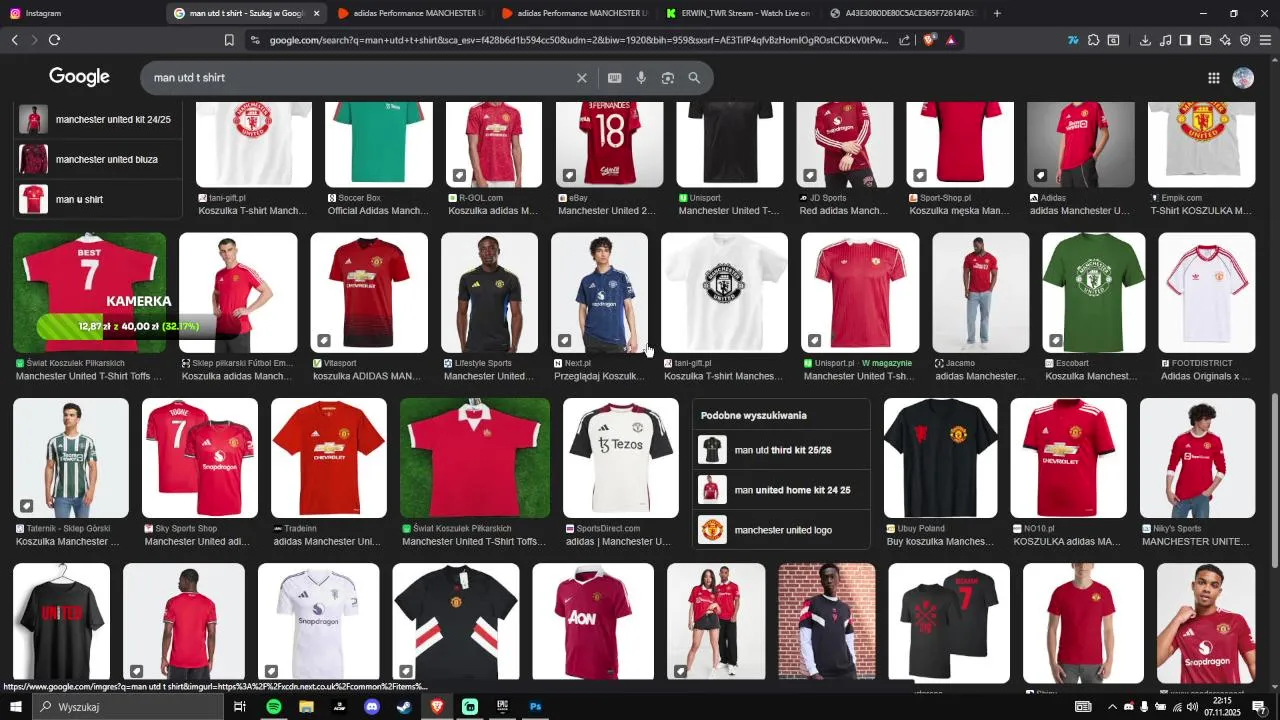Open the Brave Rewards triangle icon

click(x=950, y=40)
